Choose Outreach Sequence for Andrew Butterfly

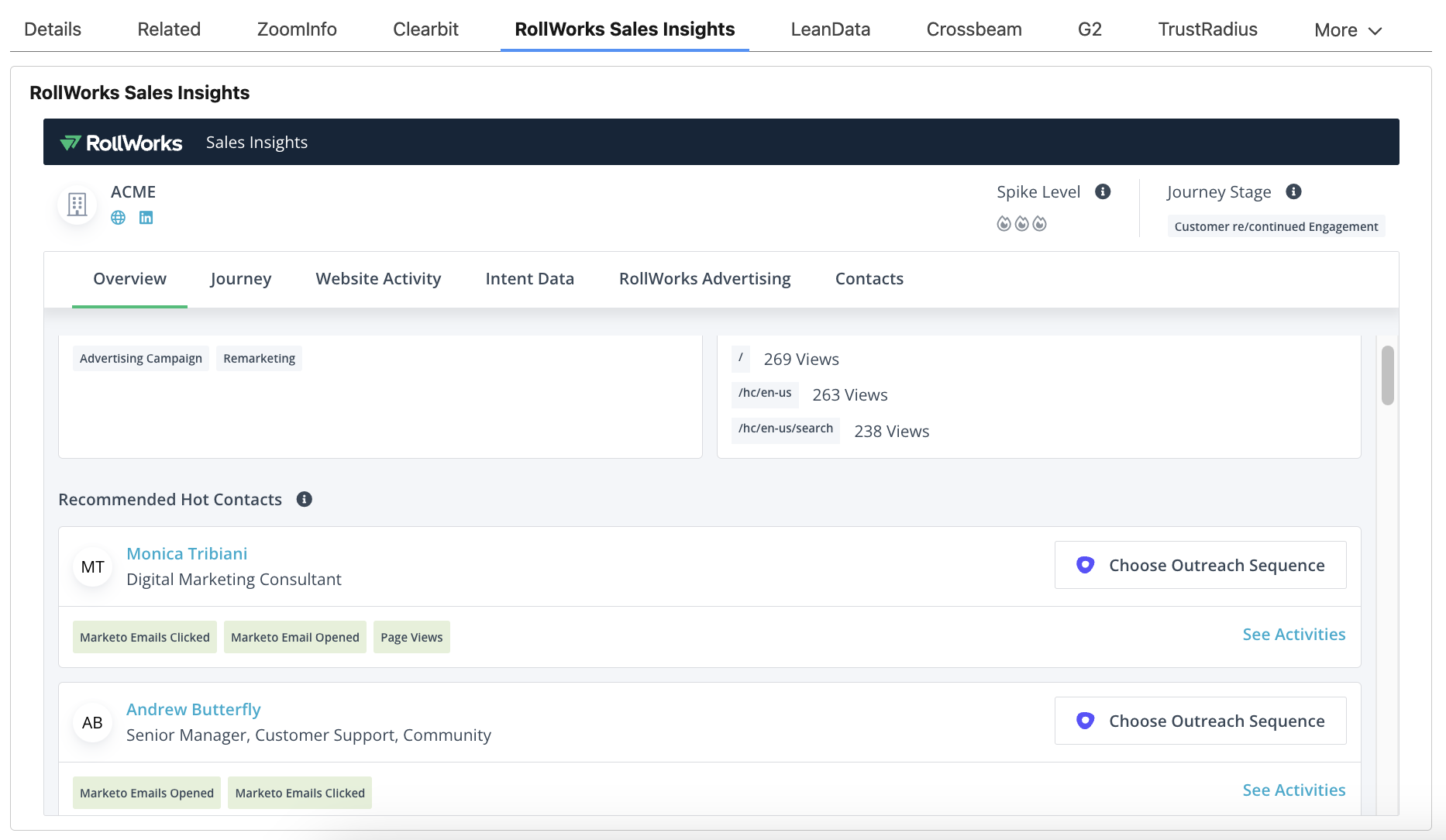(x=1200, y=721)
